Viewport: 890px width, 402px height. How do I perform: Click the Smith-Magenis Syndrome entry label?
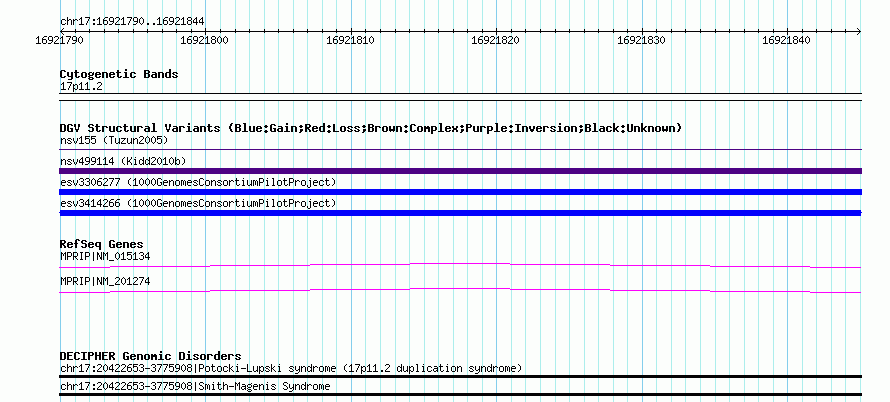195,387
